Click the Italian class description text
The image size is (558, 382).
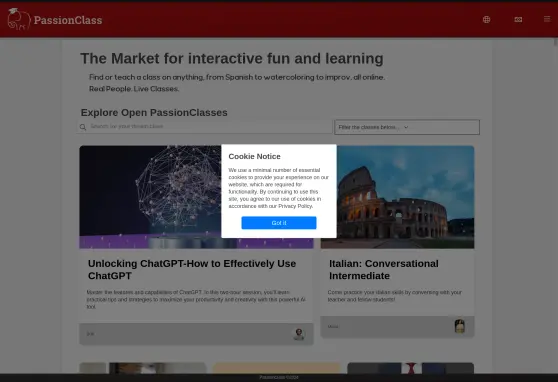tap(395, 296)
